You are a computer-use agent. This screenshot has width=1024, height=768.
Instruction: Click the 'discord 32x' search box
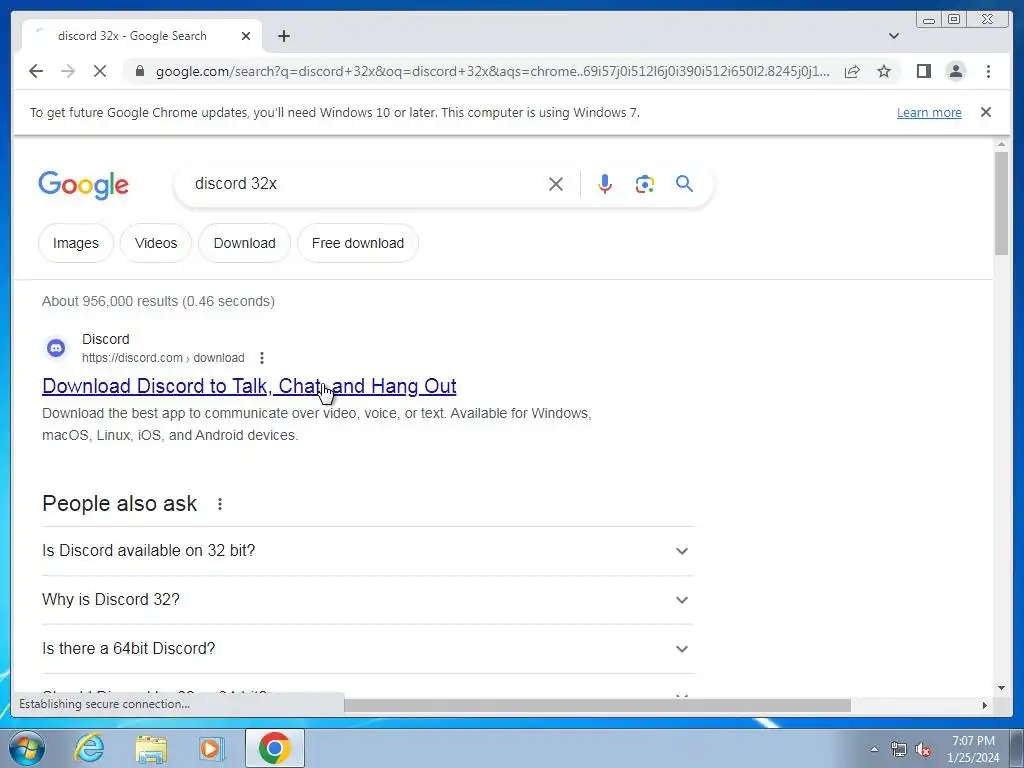coord(366,184)
